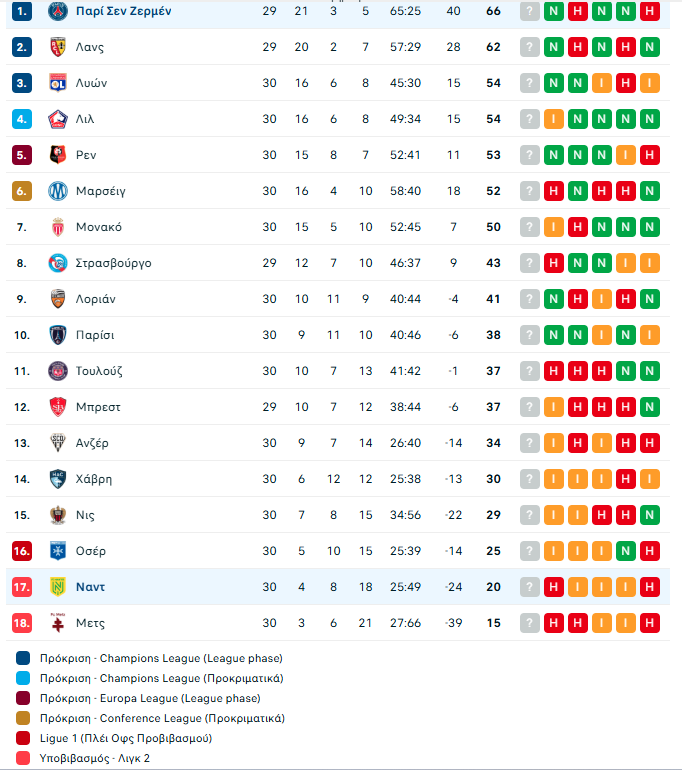Click the Lille club logo
This screenshot has width=682, height=770.
[57, 119]
